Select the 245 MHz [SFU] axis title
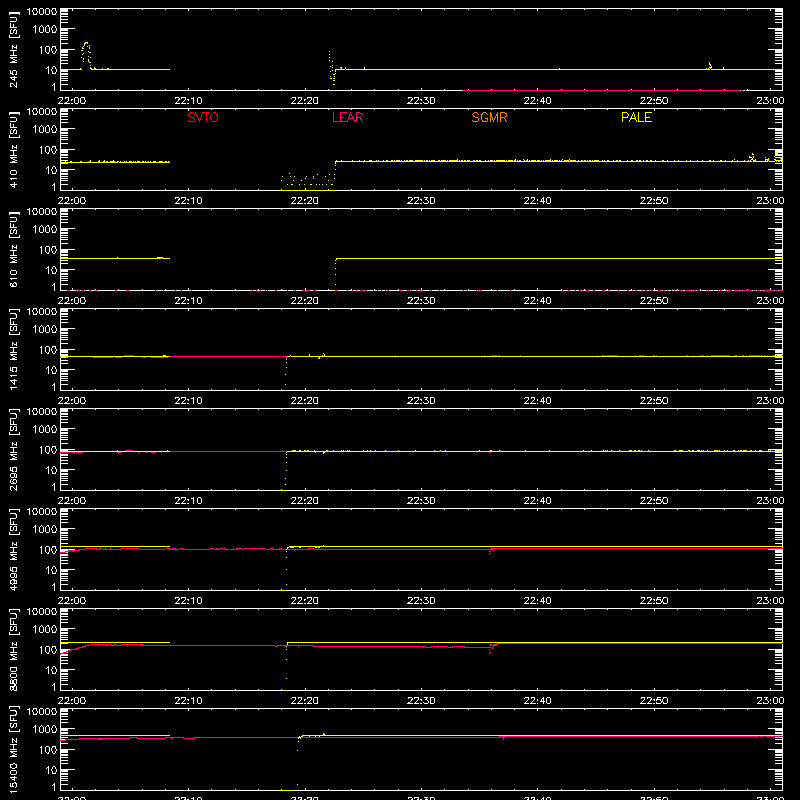The height and width of the screenshot is (800, 800). [13, 49]
